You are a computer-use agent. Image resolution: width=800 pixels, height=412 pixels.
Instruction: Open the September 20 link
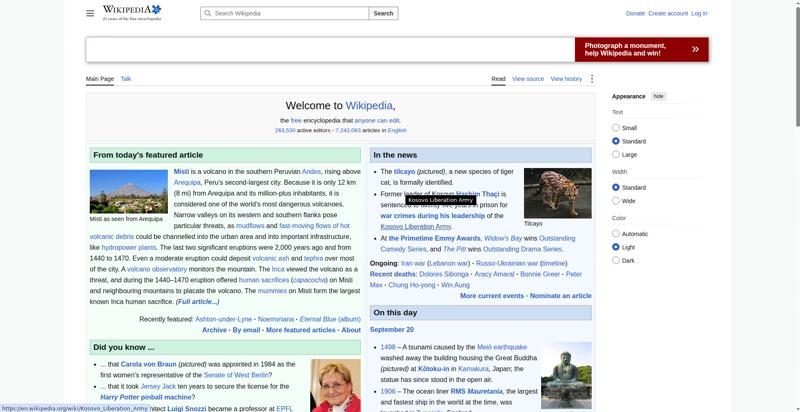click(x=392, y=329)
